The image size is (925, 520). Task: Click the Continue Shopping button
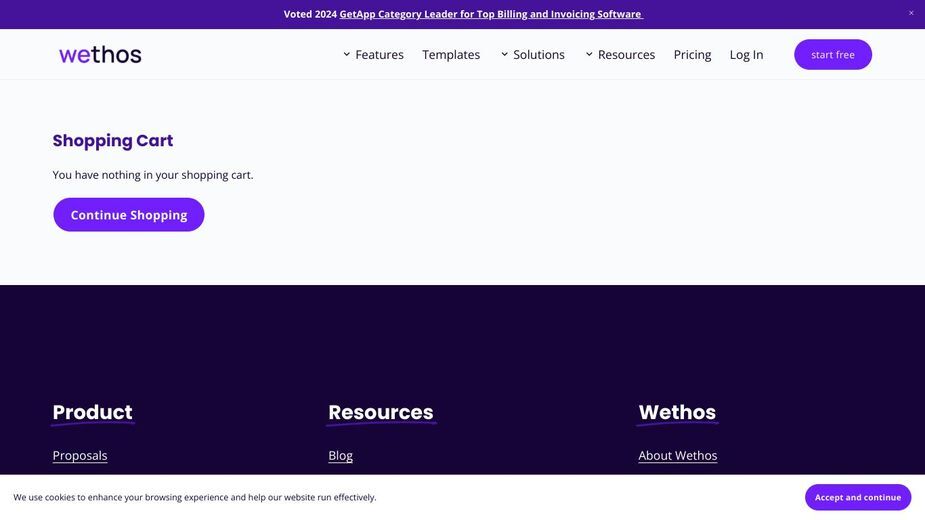129,215
